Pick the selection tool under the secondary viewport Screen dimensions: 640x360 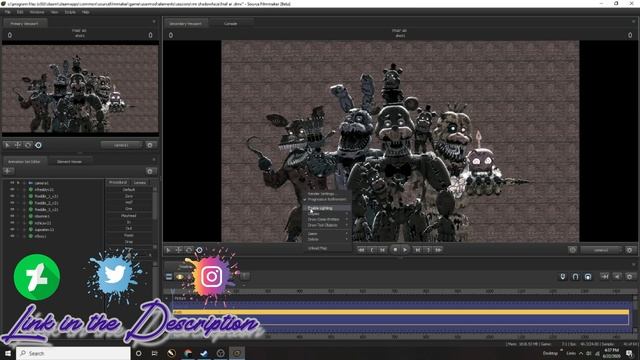click(x=168, y=250)
